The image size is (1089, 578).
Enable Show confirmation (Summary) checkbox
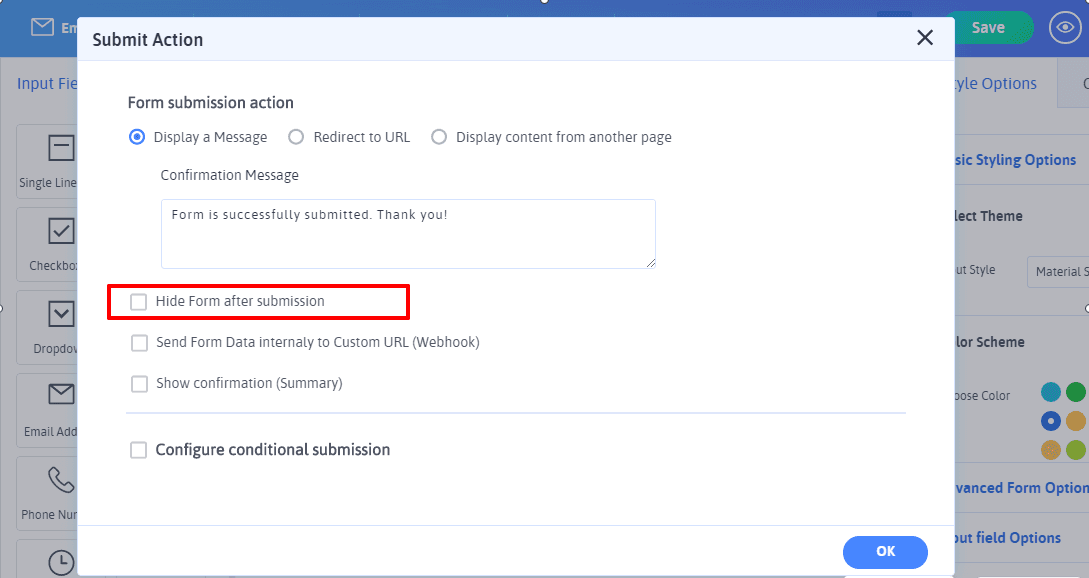[139, 384]
